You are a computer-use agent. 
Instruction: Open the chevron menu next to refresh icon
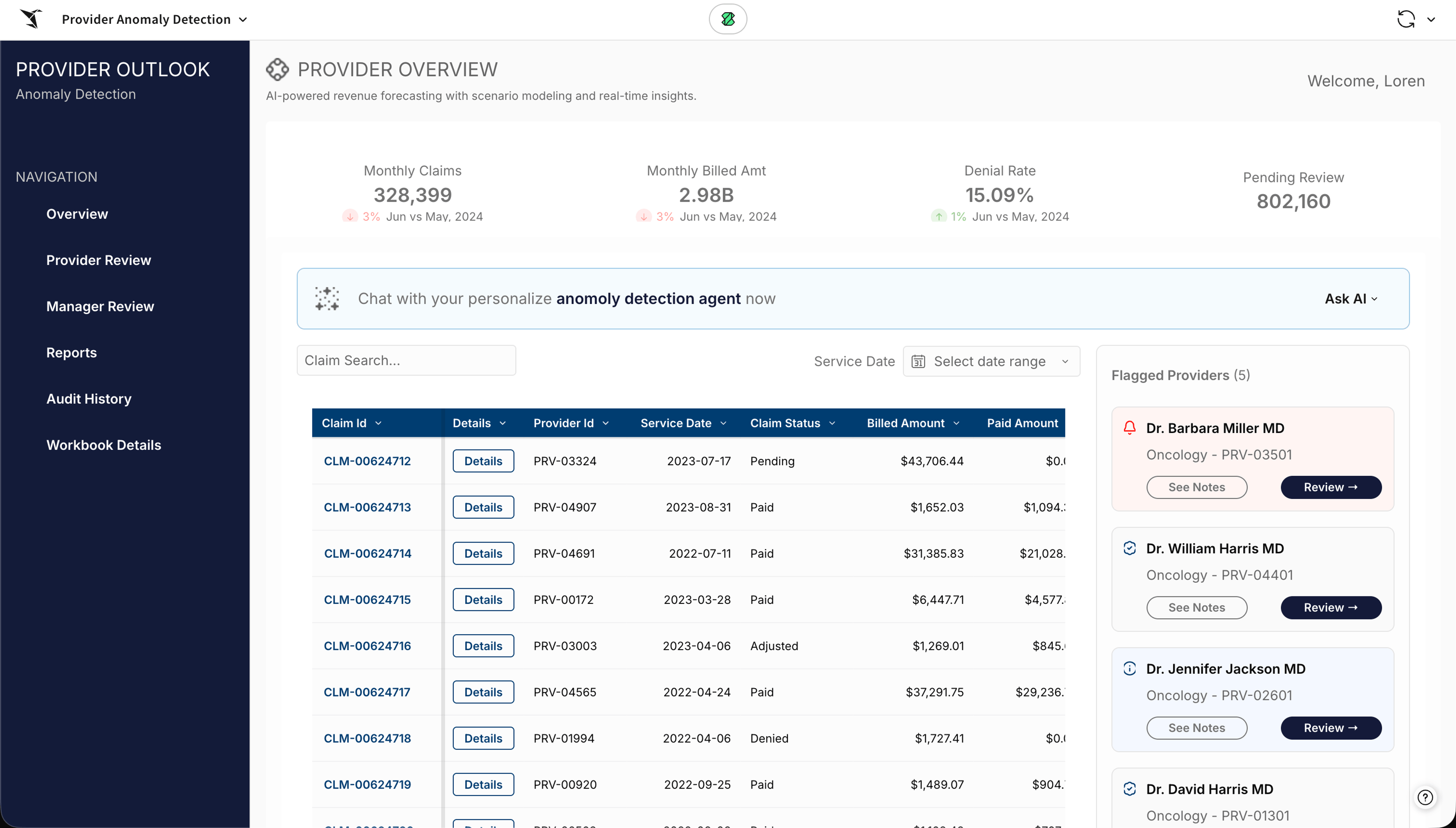(1431, 19)
